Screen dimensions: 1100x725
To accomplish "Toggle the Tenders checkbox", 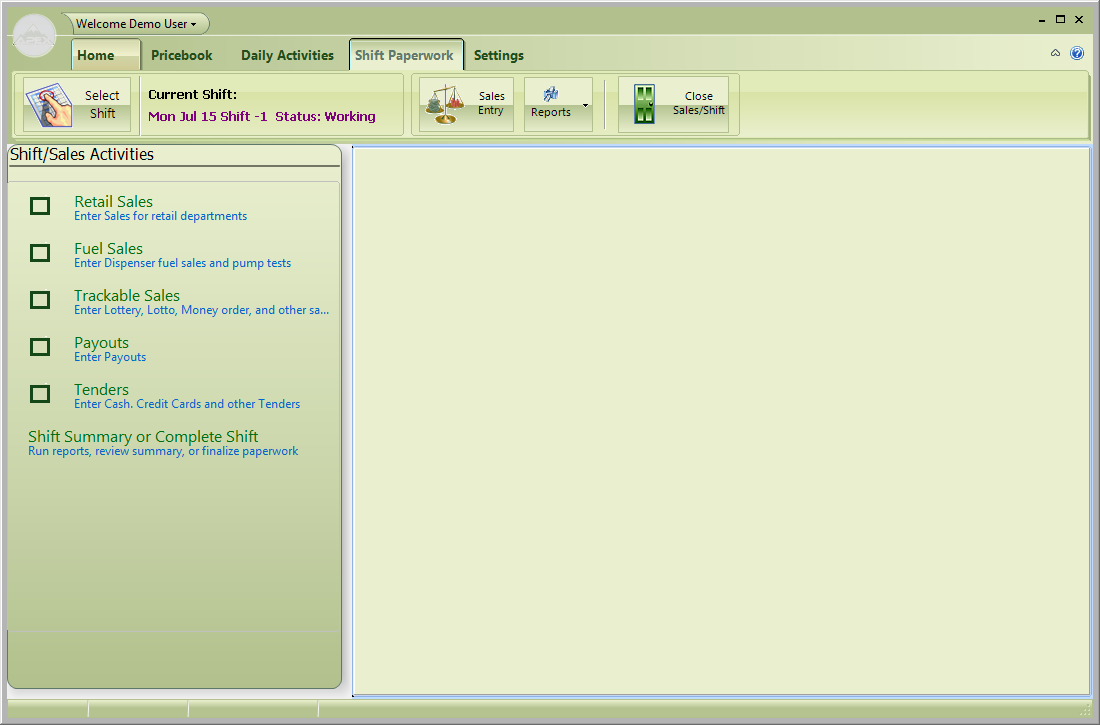I will click(40, 394).
